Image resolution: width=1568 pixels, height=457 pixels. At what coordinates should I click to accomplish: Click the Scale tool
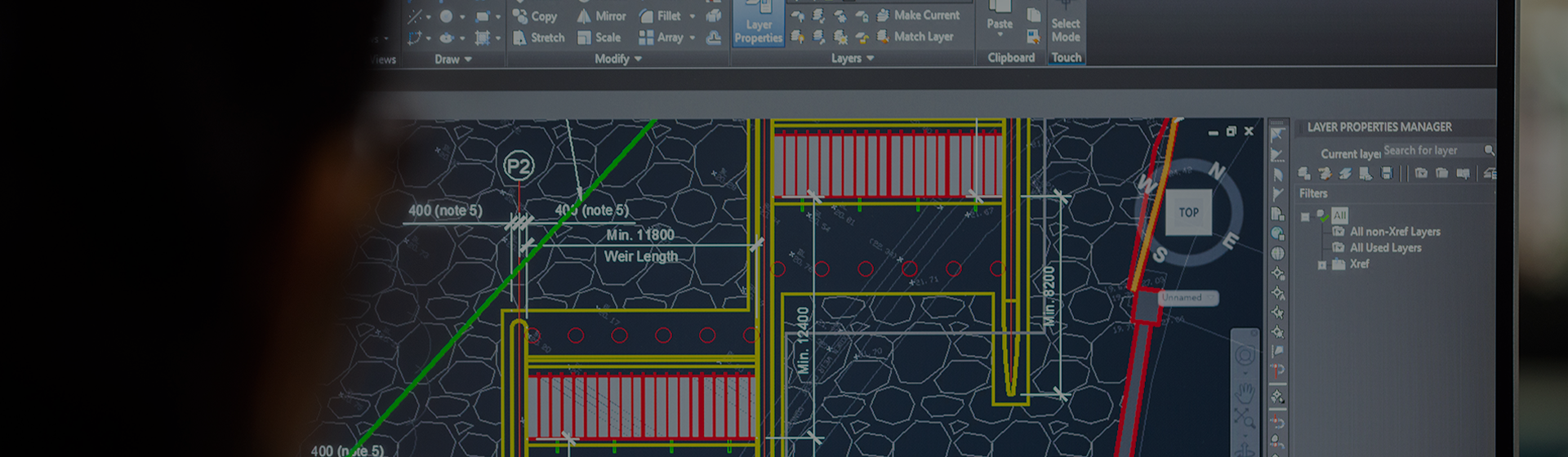click(599, 38)
